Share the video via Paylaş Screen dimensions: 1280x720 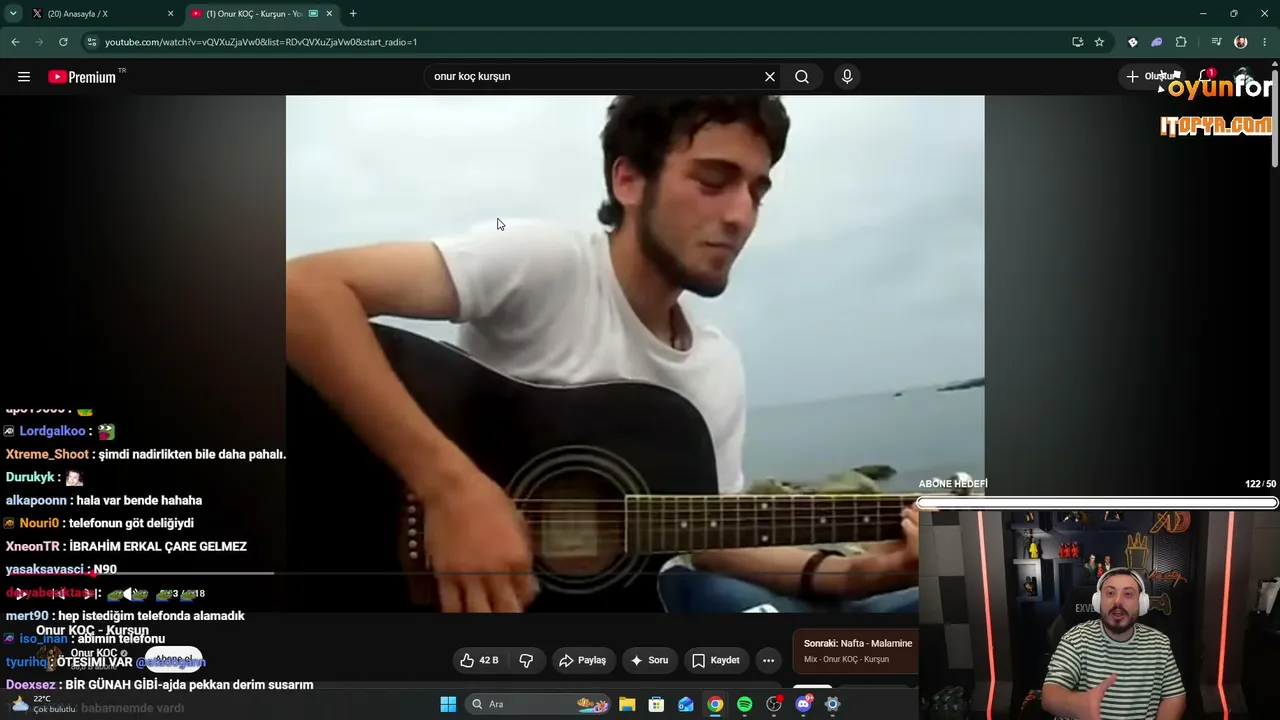click(x=583, y=660)
